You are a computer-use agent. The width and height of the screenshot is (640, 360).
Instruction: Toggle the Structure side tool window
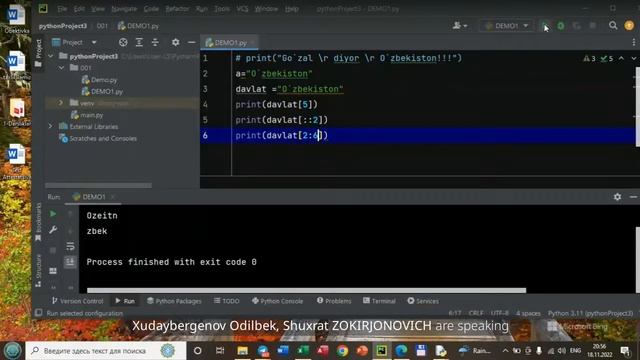38,270
